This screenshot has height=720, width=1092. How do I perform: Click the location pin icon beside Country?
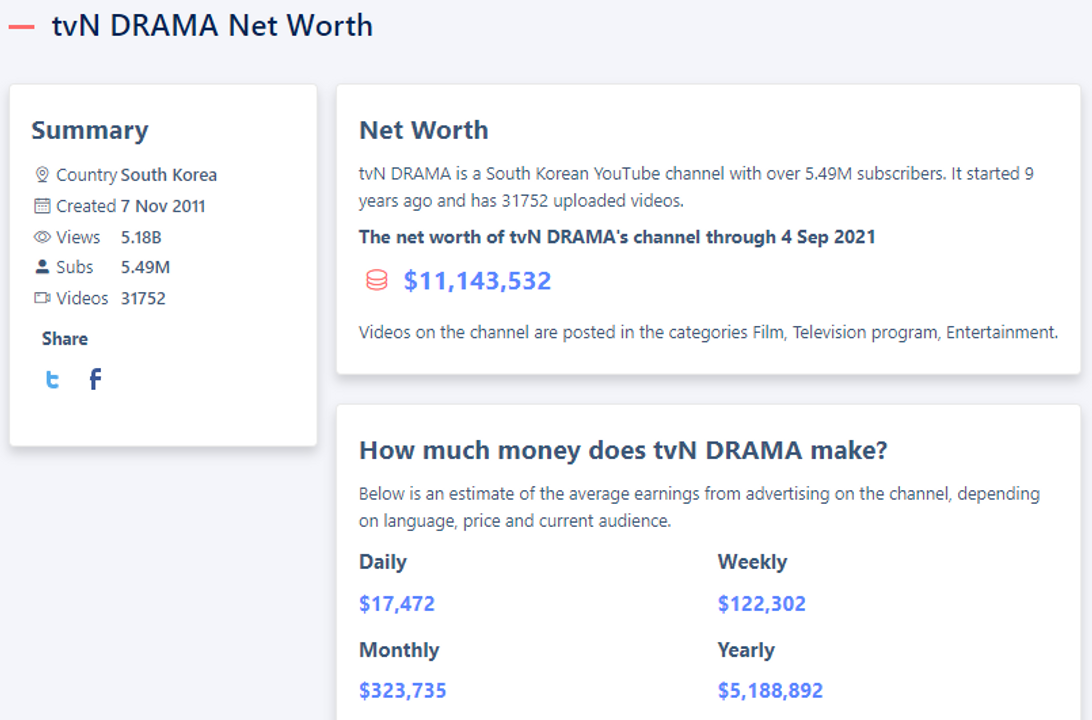(42, 173)
